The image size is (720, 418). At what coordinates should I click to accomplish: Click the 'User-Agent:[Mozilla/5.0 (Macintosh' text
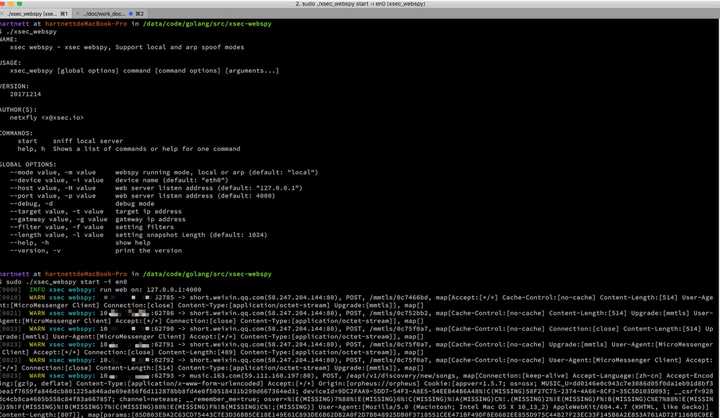[x=384, y=407]
